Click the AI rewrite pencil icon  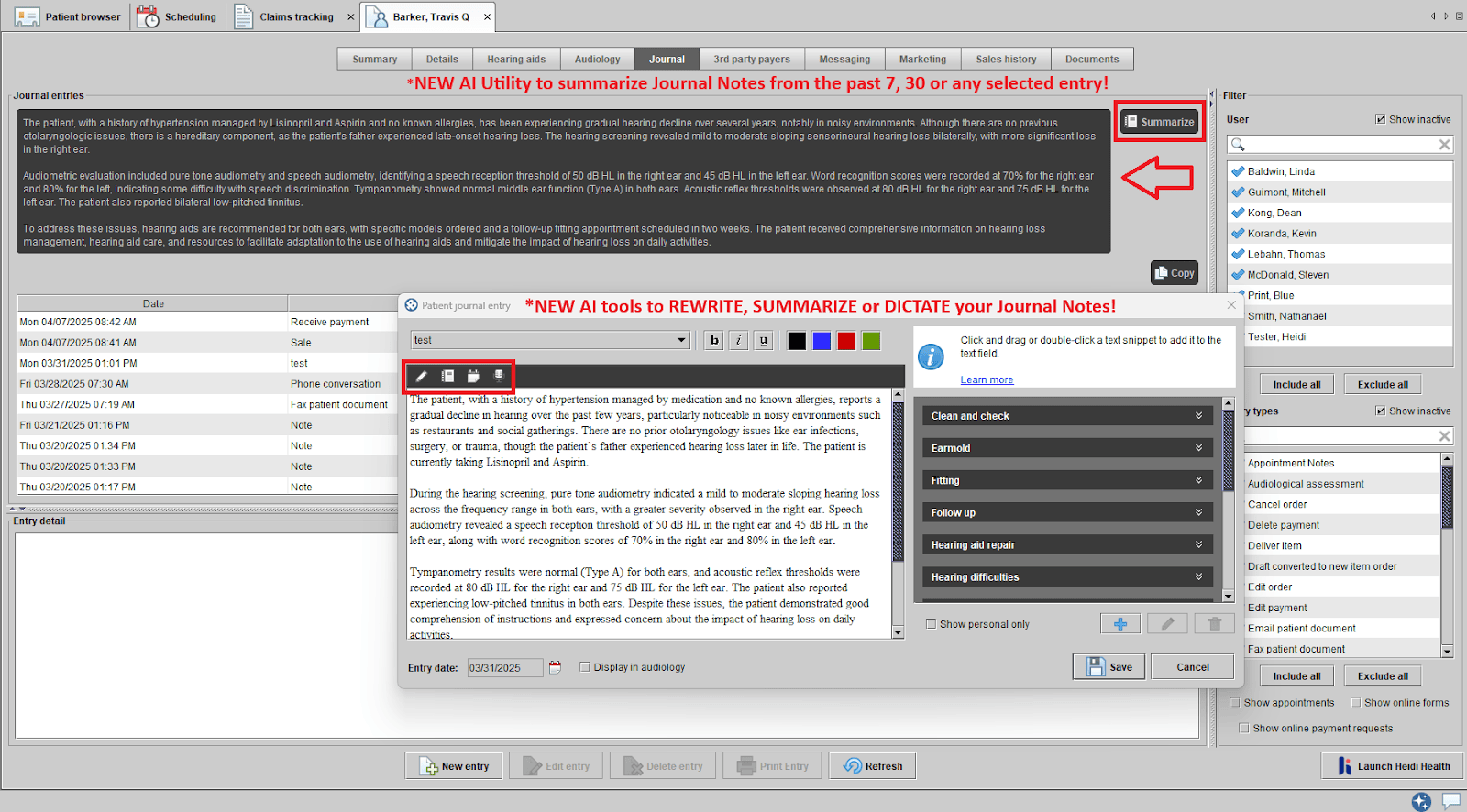coord(421,376)
